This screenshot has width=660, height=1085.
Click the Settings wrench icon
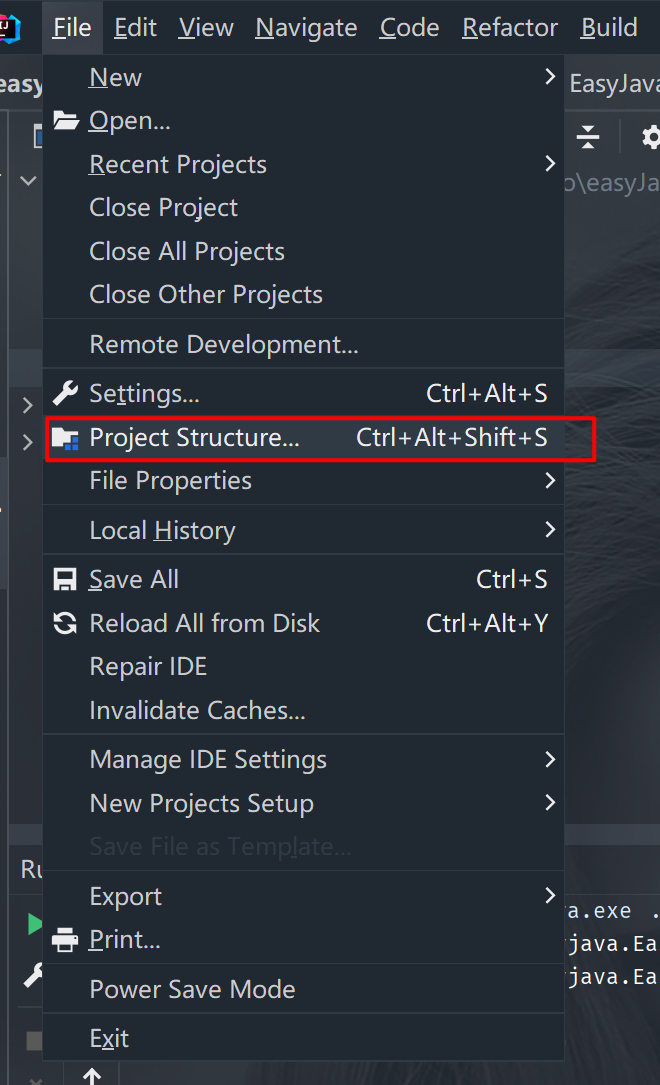[x=65, y=393]
